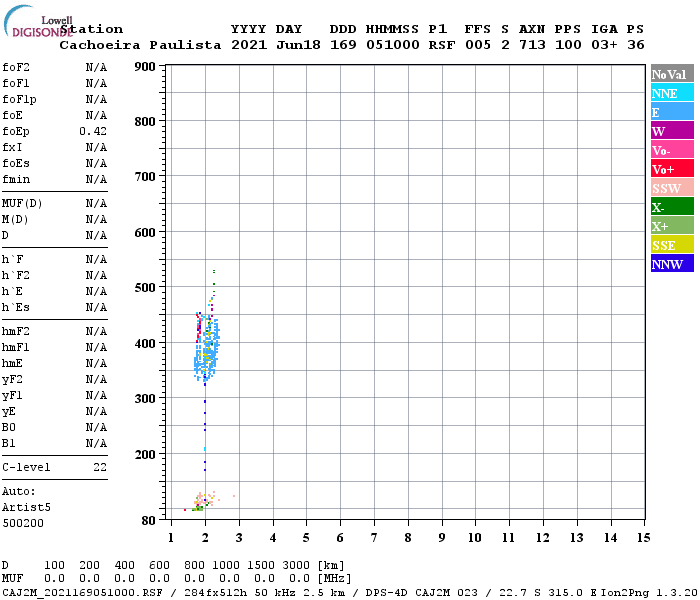Click the h`Es parameter label
The image size is (700, 600).
click(x=16, y=308)
